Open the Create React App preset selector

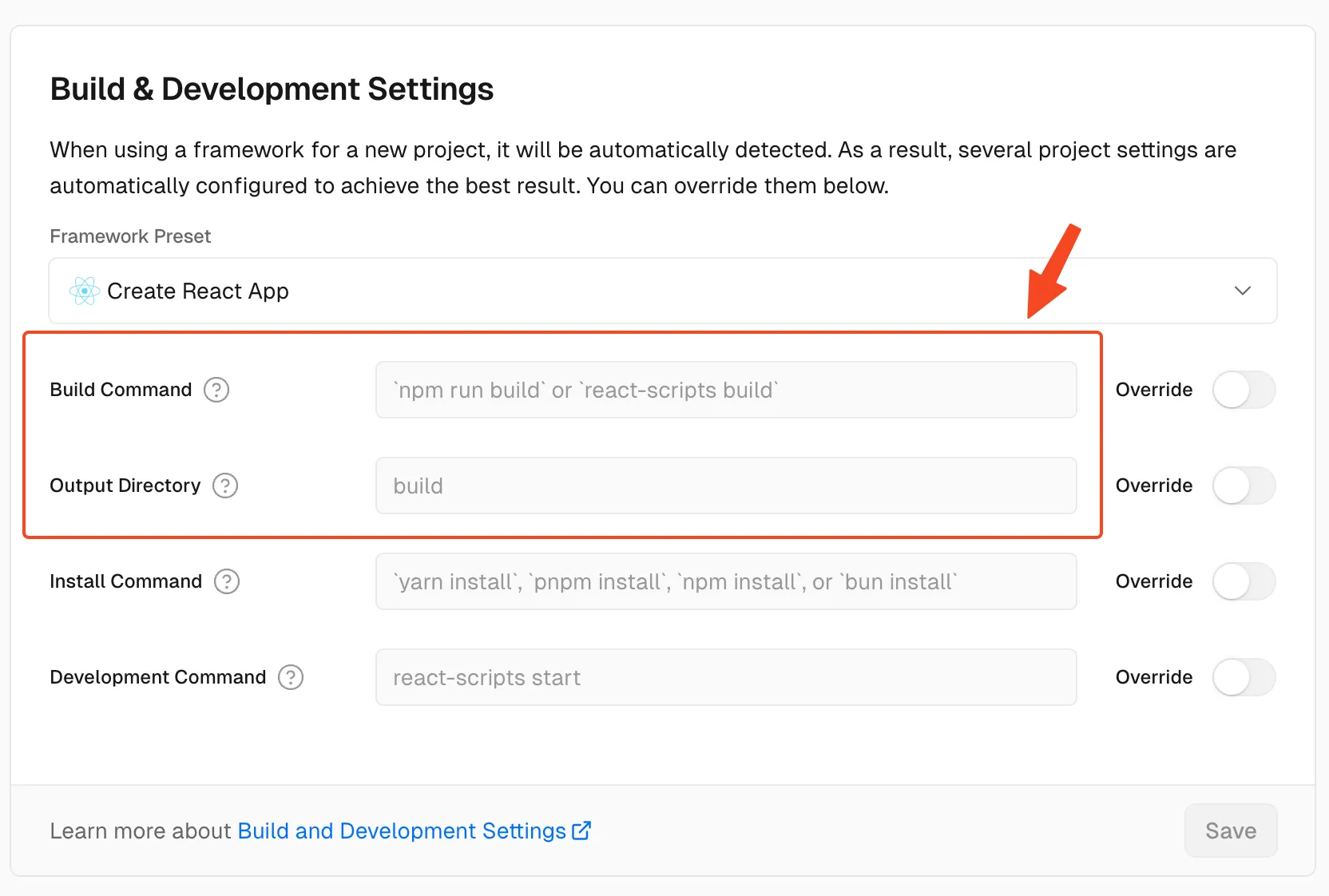(639, 291)
